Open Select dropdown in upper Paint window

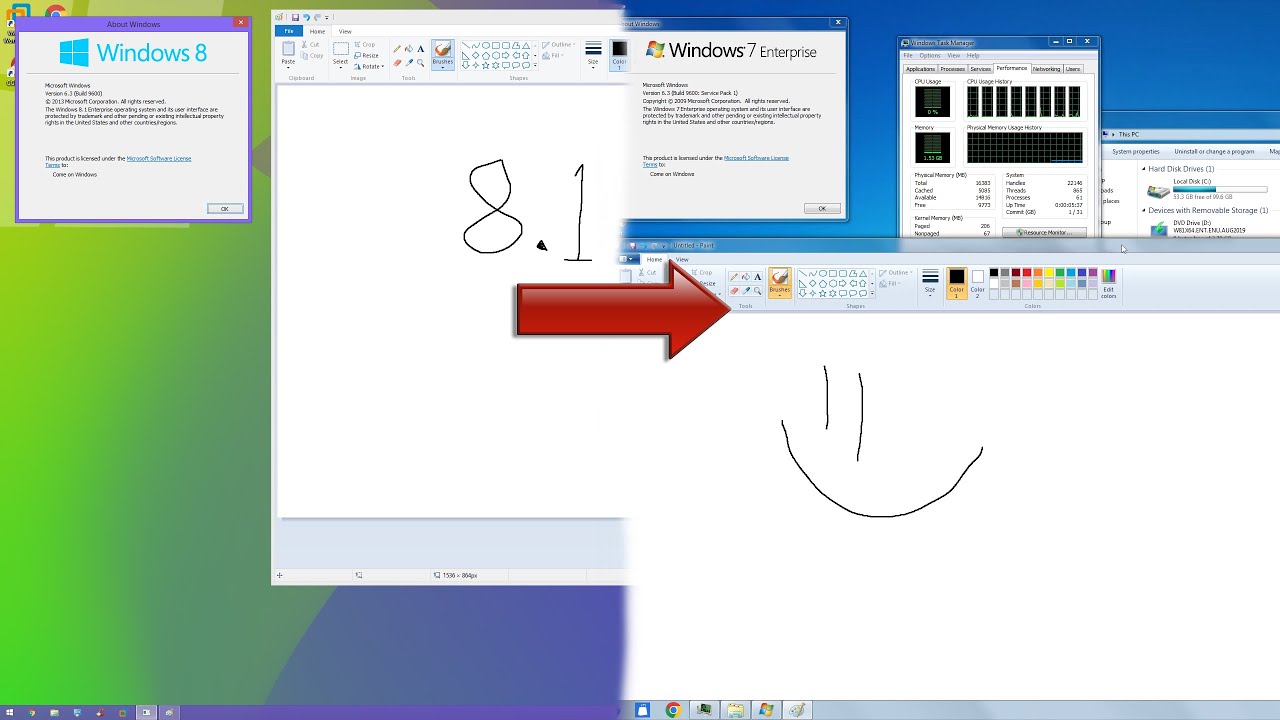click(x=340, y=63)
